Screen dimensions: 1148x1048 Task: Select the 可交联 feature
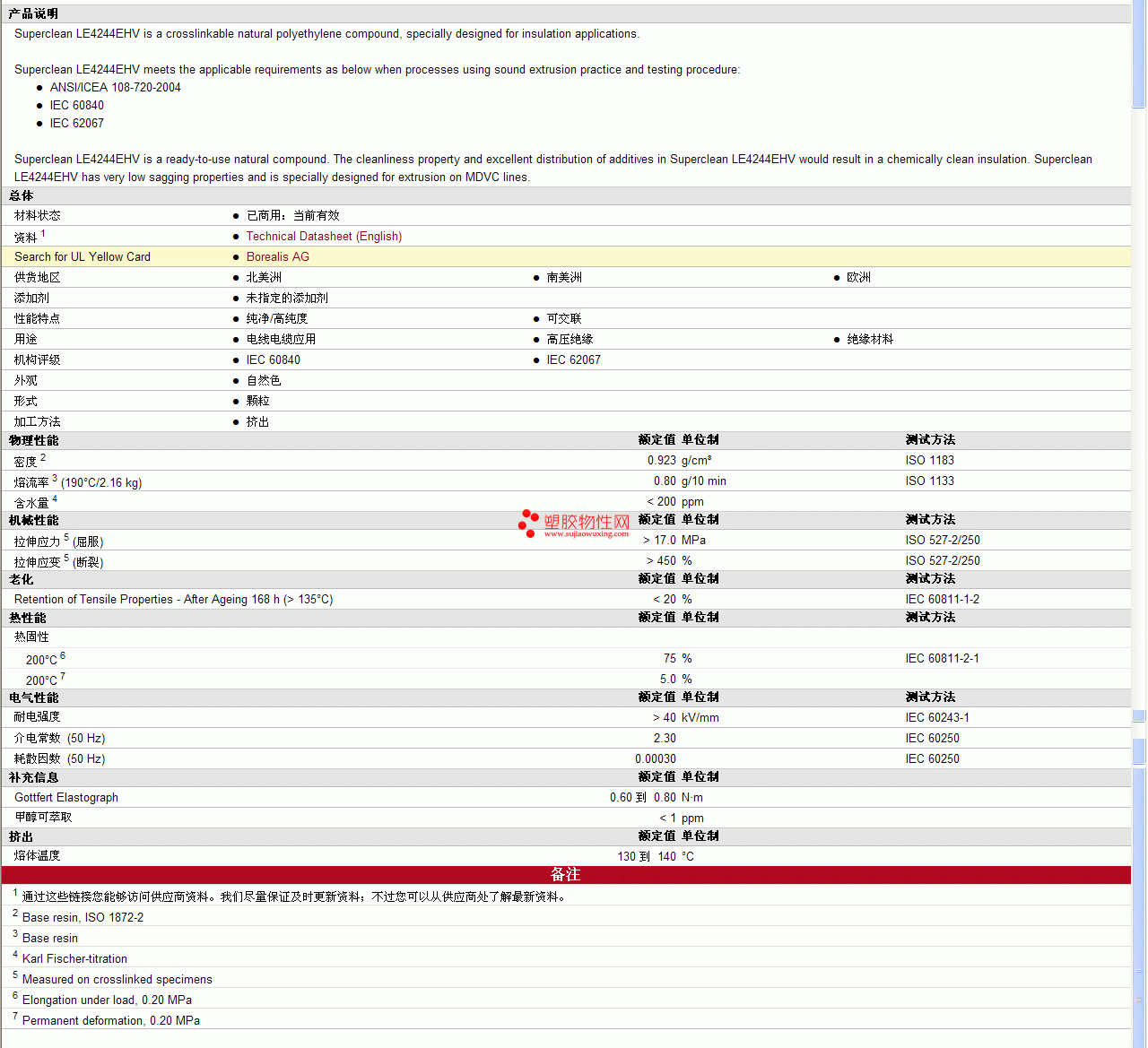[564, 319]
